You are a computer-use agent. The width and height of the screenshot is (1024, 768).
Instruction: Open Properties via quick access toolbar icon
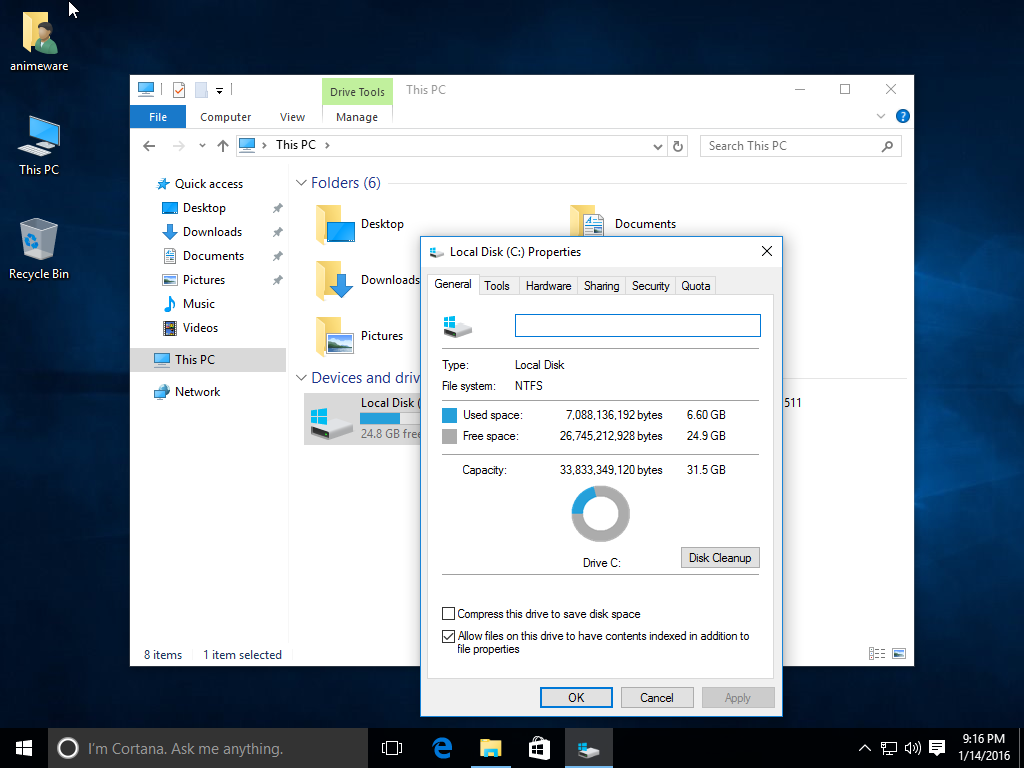(178, 89)
